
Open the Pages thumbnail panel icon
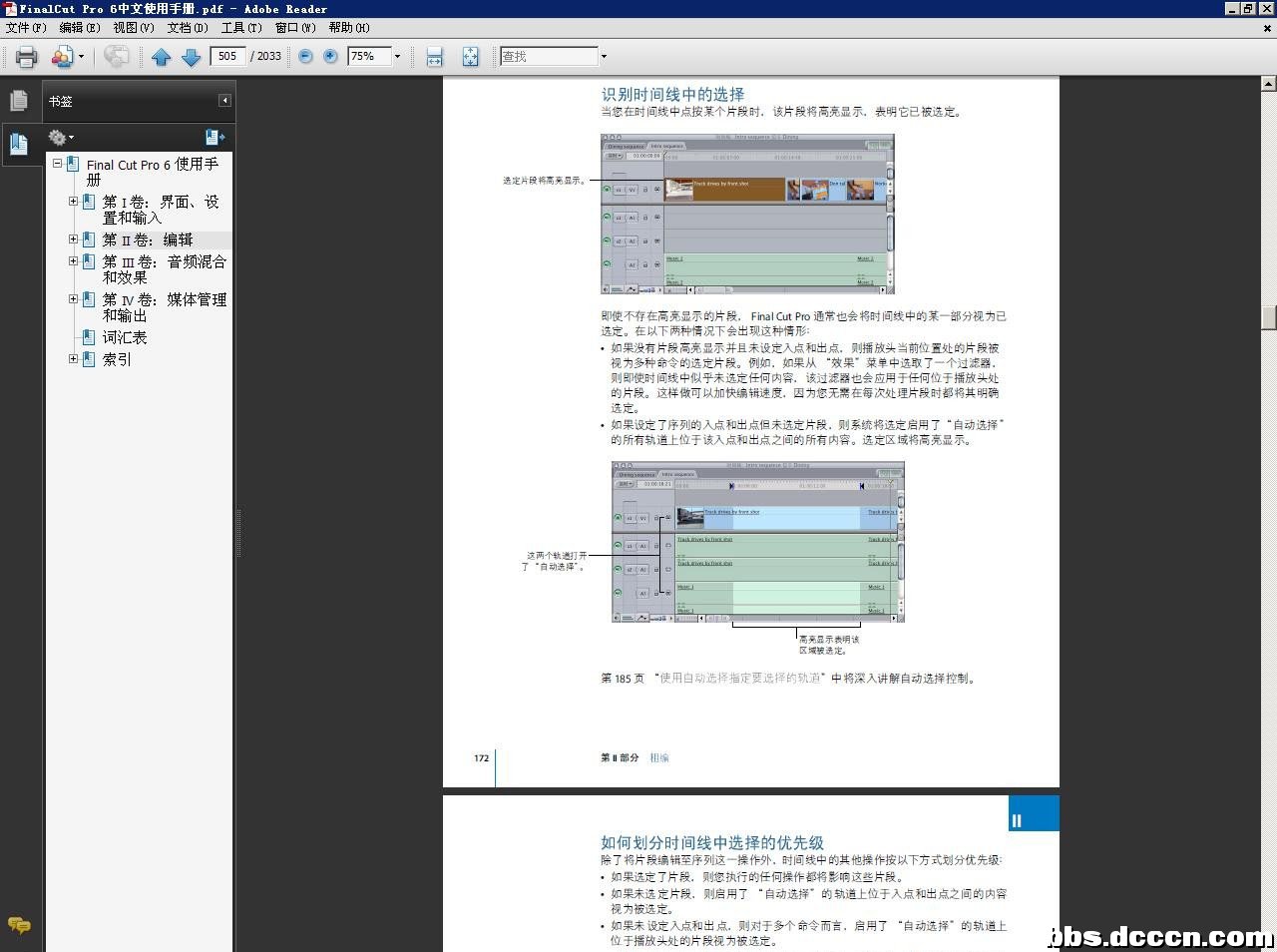point(19,101)
